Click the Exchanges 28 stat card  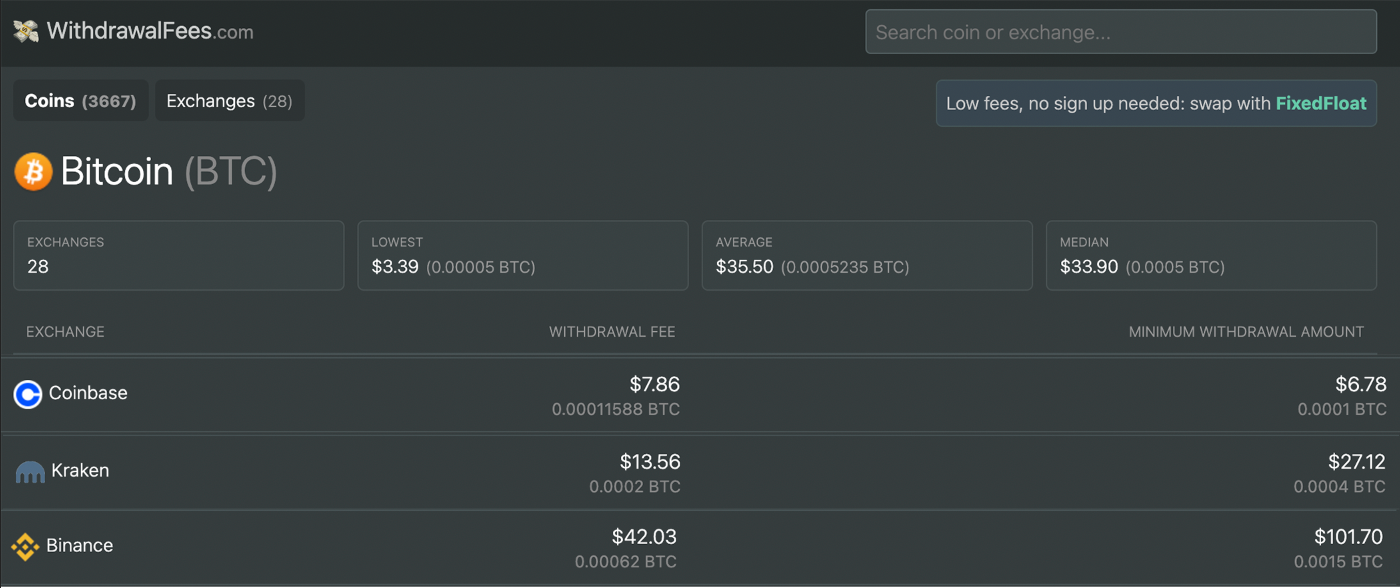179,256
